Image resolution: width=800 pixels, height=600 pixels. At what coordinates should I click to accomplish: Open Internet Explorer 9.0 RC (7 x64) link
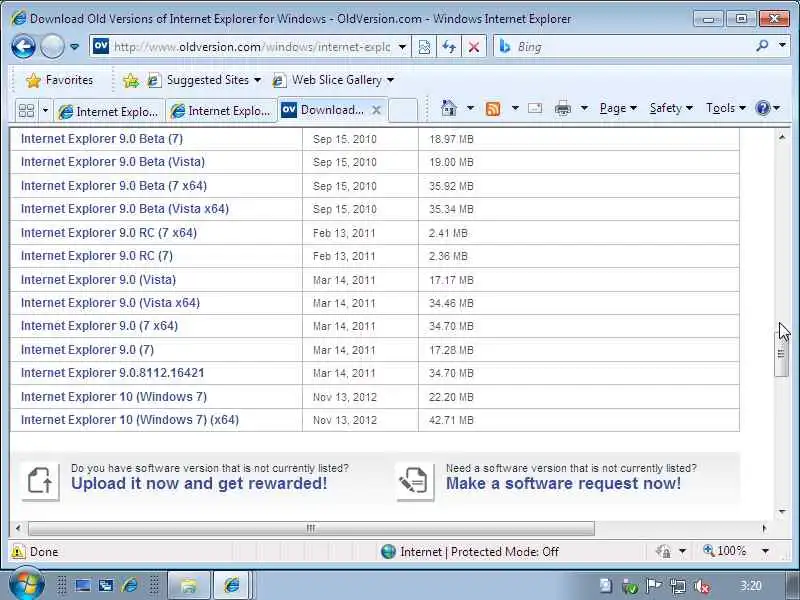(109, 233)
